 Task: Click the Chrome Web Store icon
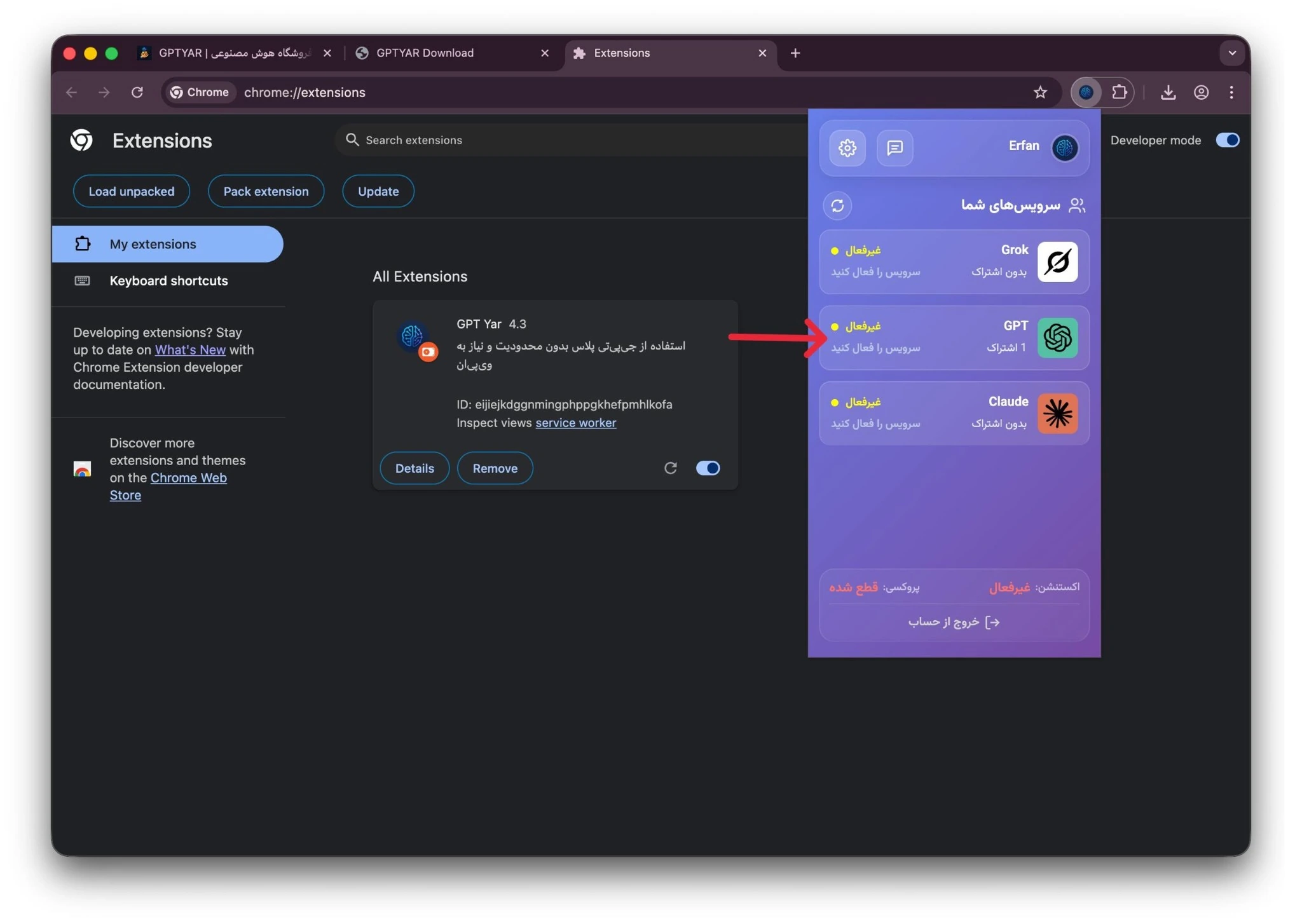82,469
